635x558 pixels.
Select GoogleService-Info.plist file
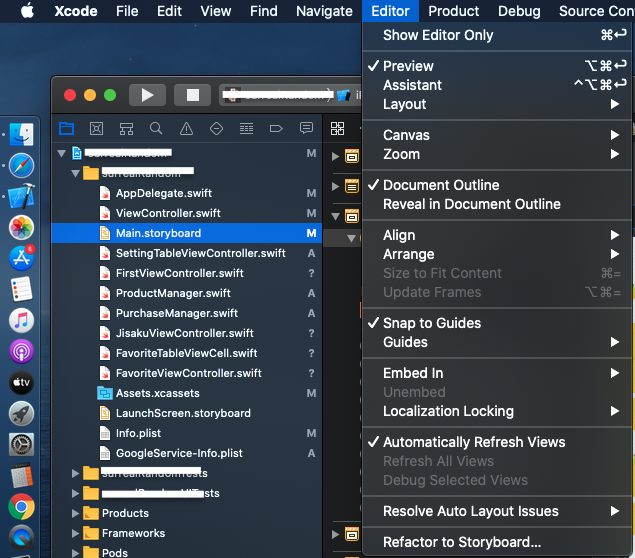click(187, 453)
